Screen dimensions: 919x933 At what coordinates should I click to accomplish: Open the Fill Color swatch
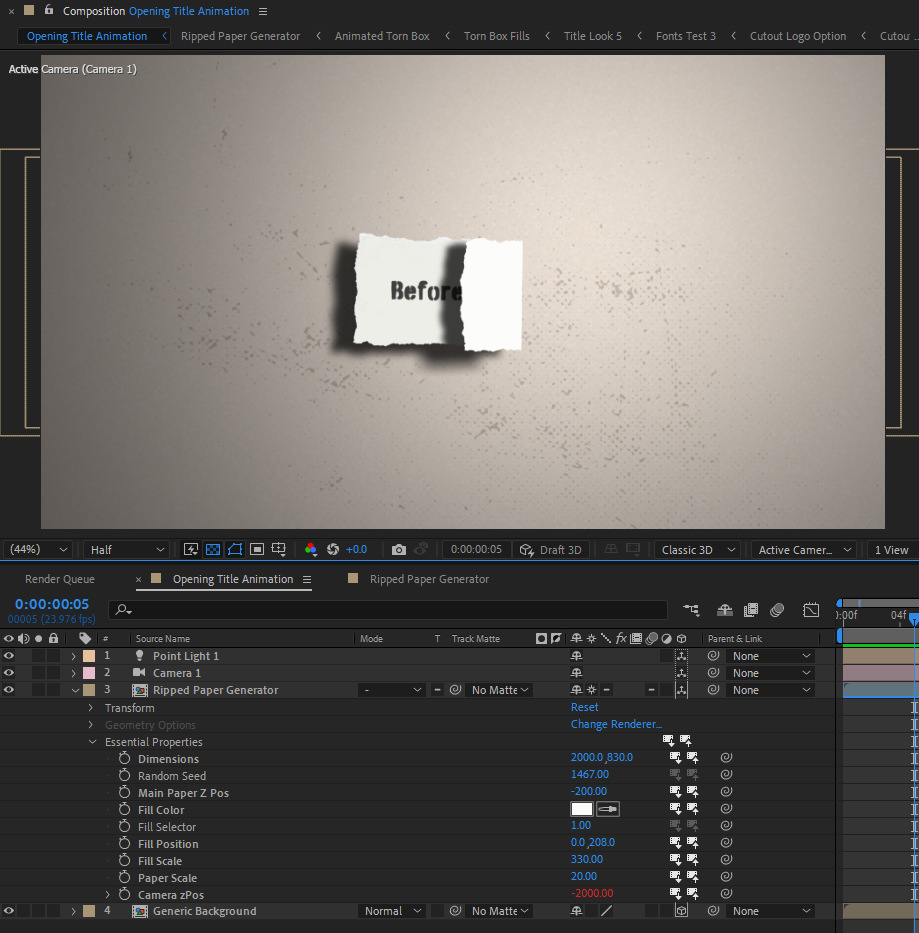pos(581,808)
